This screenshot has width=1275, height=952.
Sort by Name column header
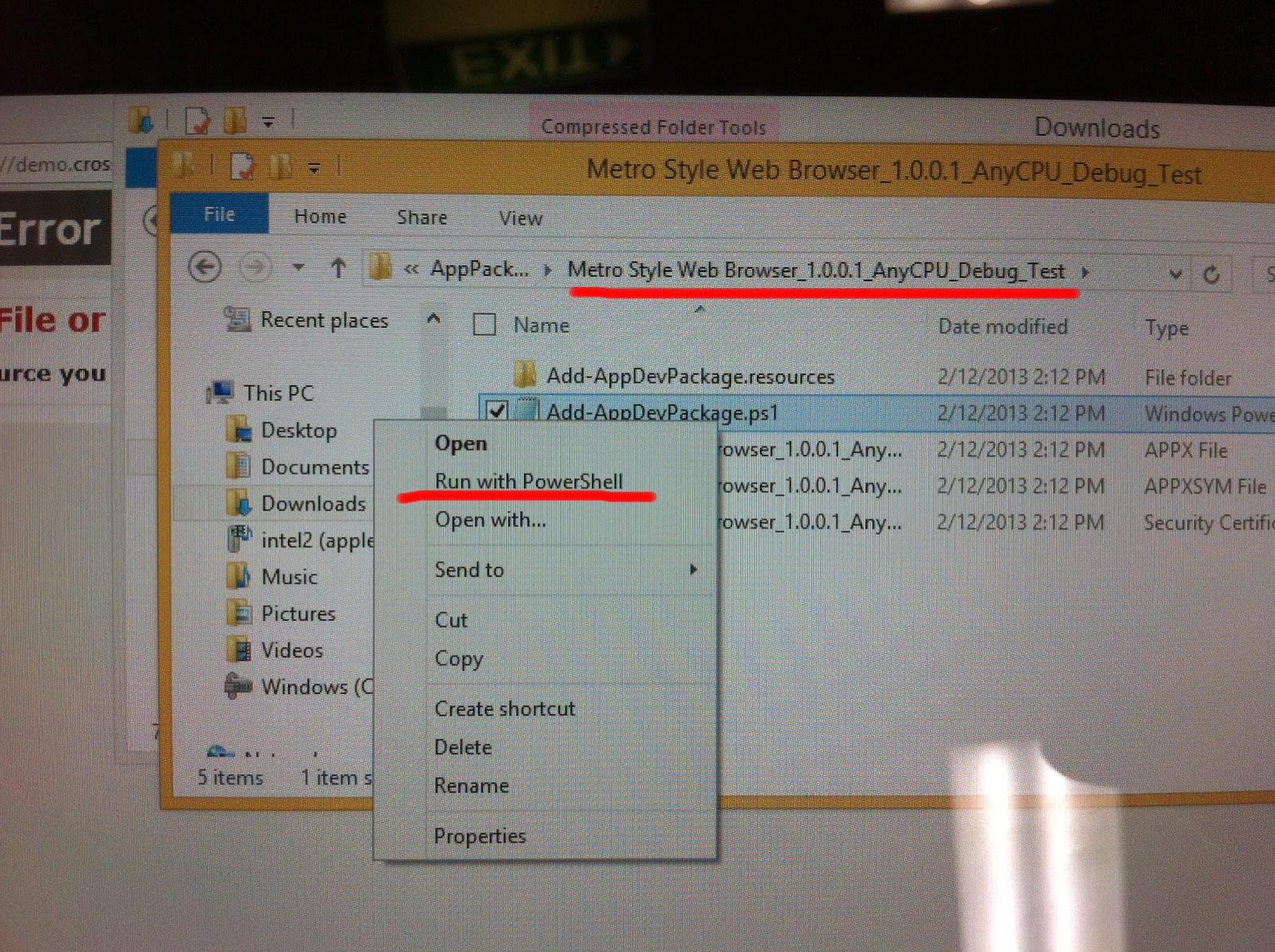pos(541,325)
